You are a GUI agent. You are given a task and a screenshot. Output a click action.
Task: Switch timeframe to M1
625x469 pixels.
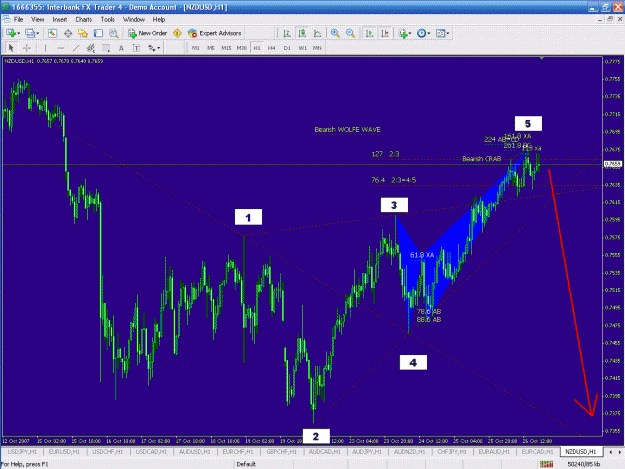(196, 48)
